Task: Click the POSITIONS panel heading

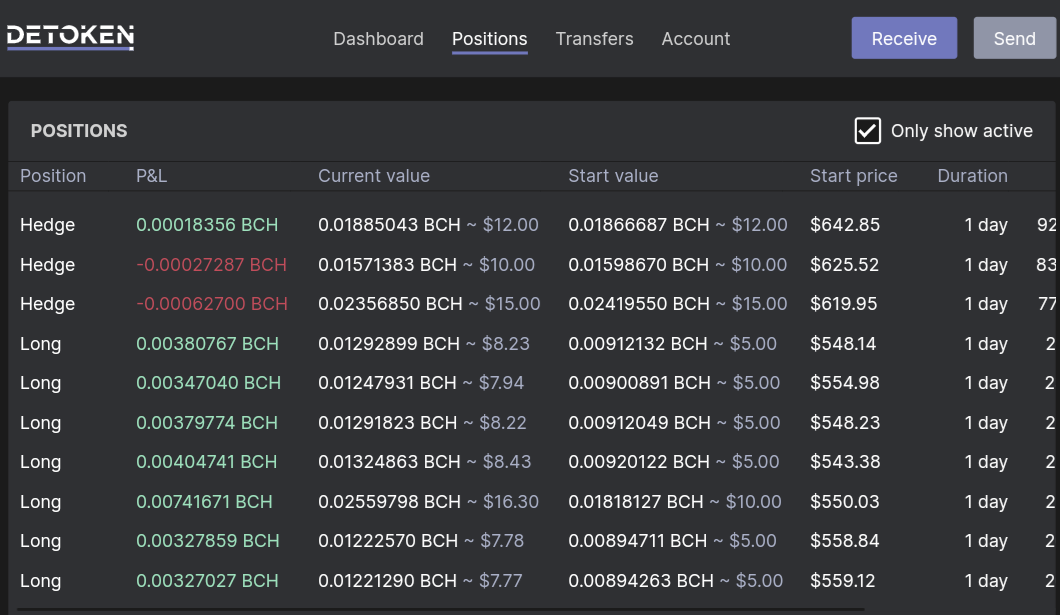Action: point(79,130)
